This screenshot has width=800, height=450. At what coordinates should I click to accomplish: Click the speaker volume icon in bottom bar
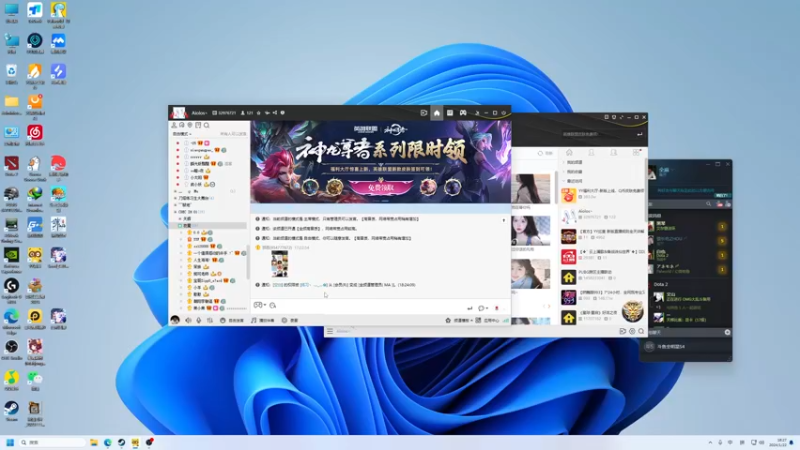[x=188, y=320]
